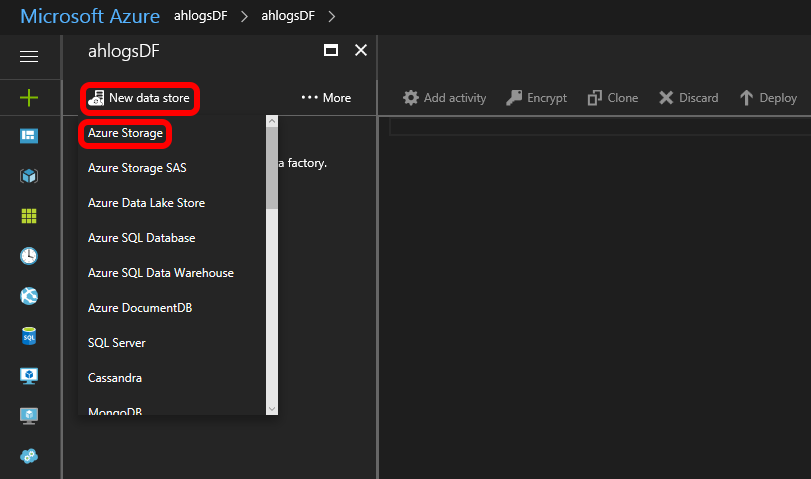The height and width of the screenshot is (479, 811).
Task: Click the New data store icon
Action: pyautogui.click(x=96, y=98)
